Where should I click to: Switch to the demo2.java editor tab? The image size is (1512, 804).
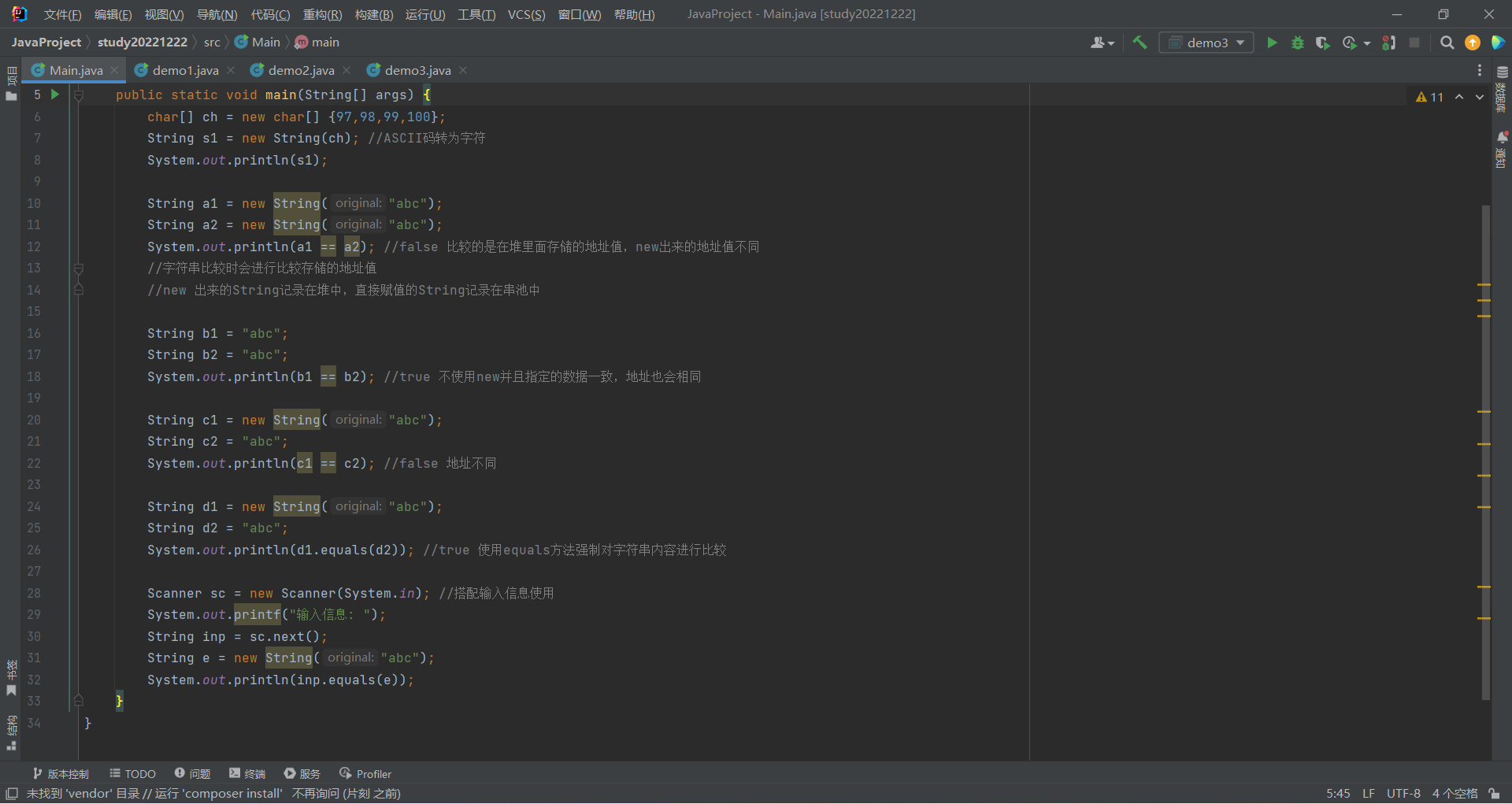click(x=301, y=71)
